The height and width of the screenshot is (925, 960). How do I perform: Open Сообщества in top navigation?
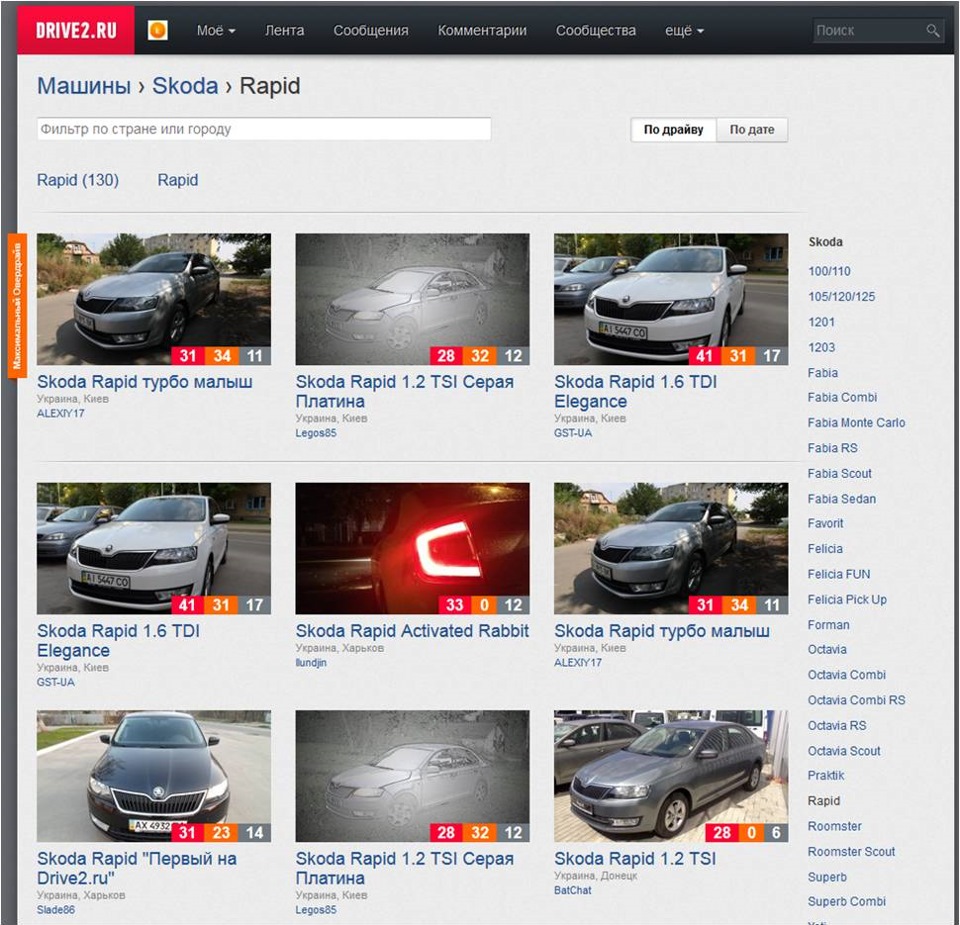pos(596,31)
